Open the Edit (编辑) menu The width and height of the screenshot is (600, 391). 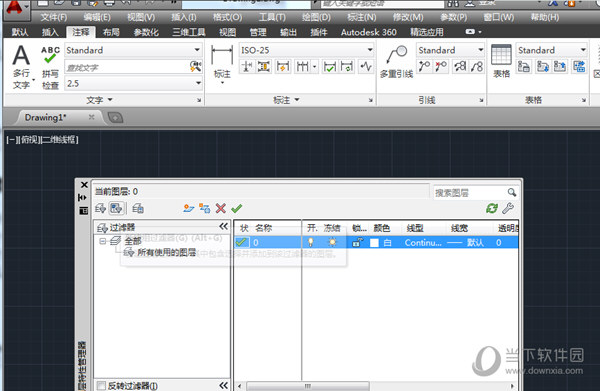pyautogui.click(x=97, y=17)
